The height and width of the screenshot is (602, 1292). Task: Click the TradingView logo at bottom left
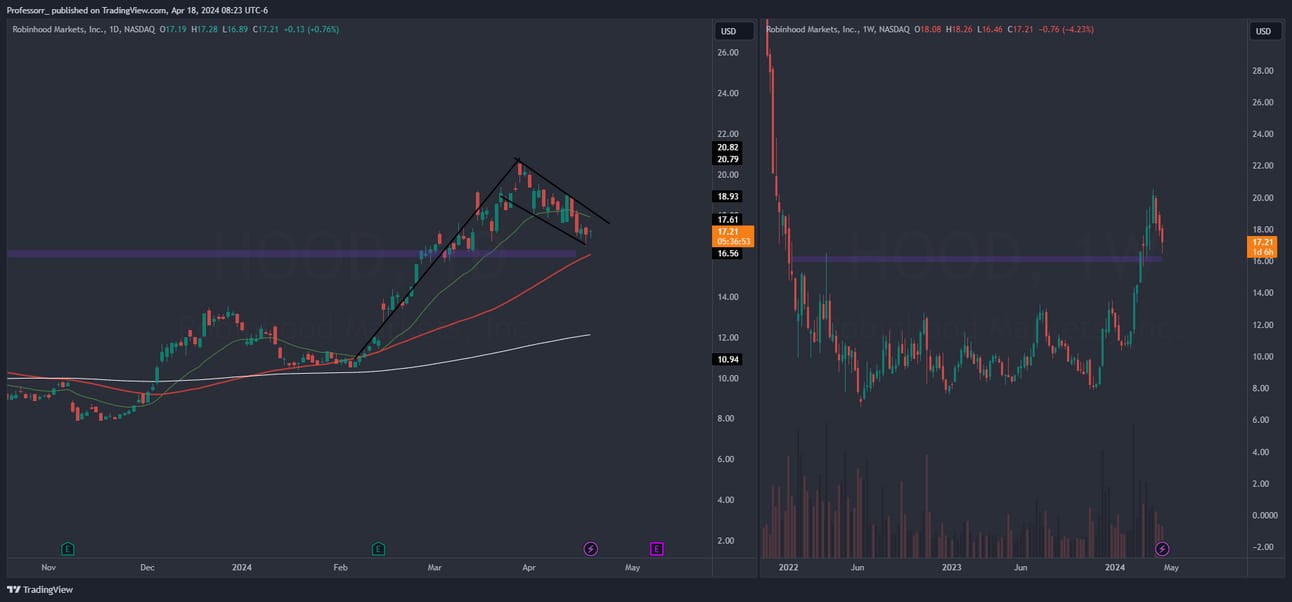point(40,590)
